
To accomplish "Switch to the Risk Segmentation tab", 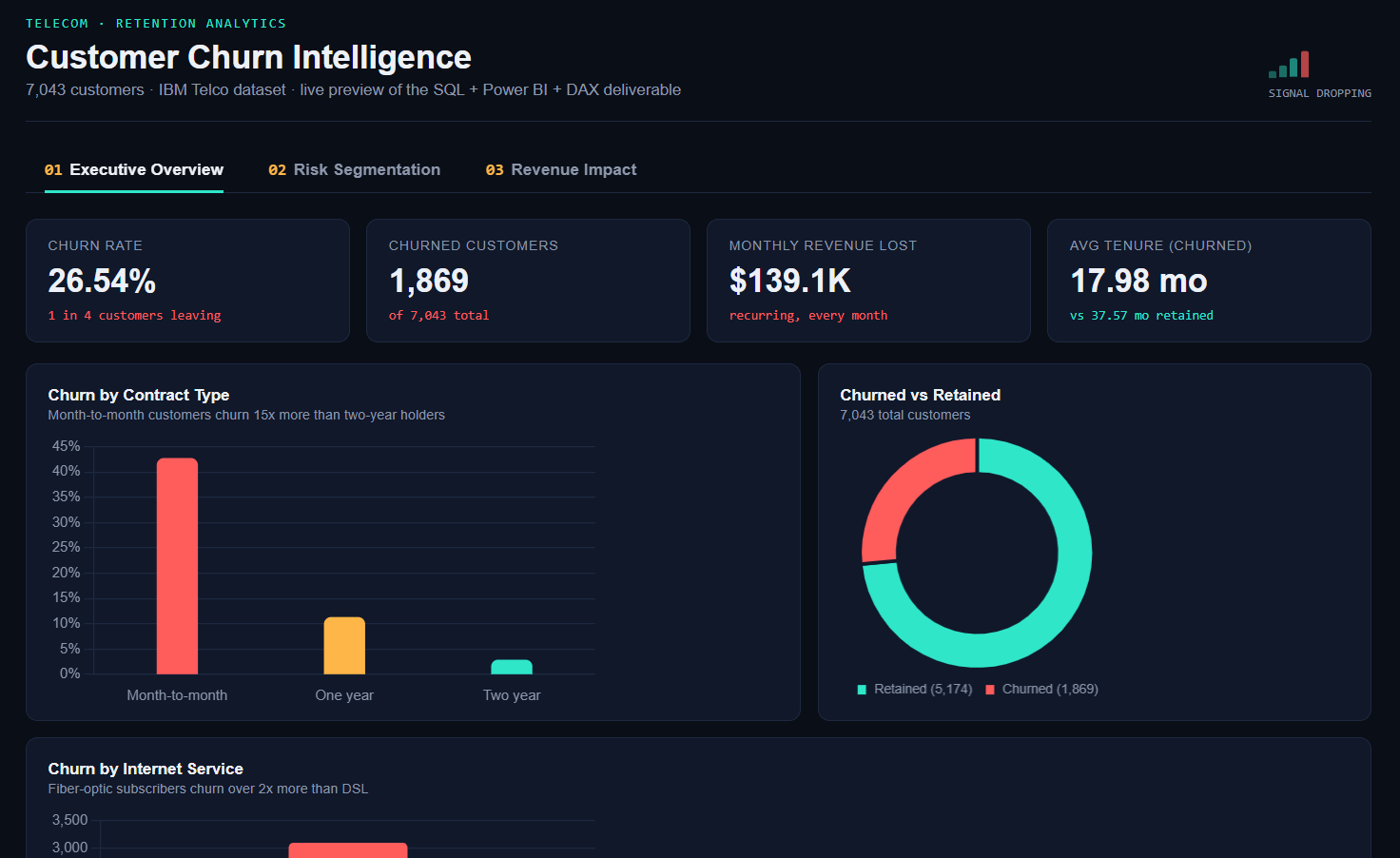I will [354, 169].
